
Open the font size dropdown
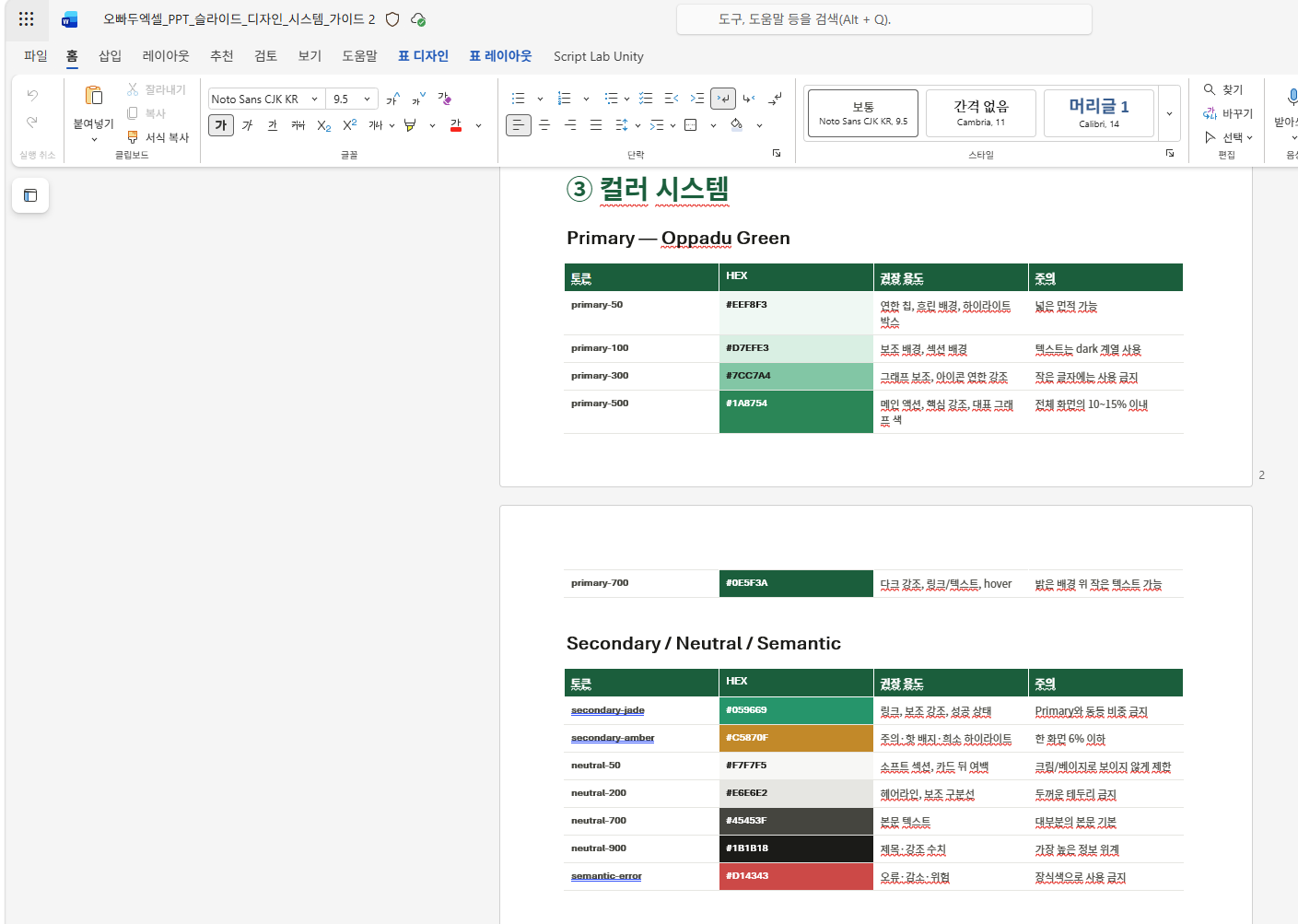(367, 99)
